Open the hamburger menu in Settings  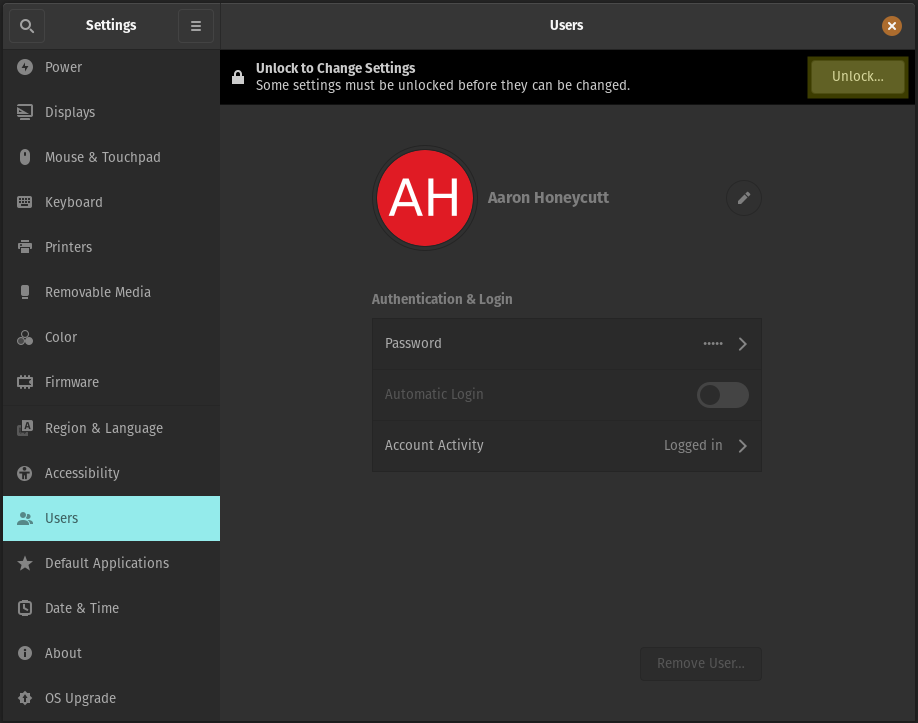point(196,25)
